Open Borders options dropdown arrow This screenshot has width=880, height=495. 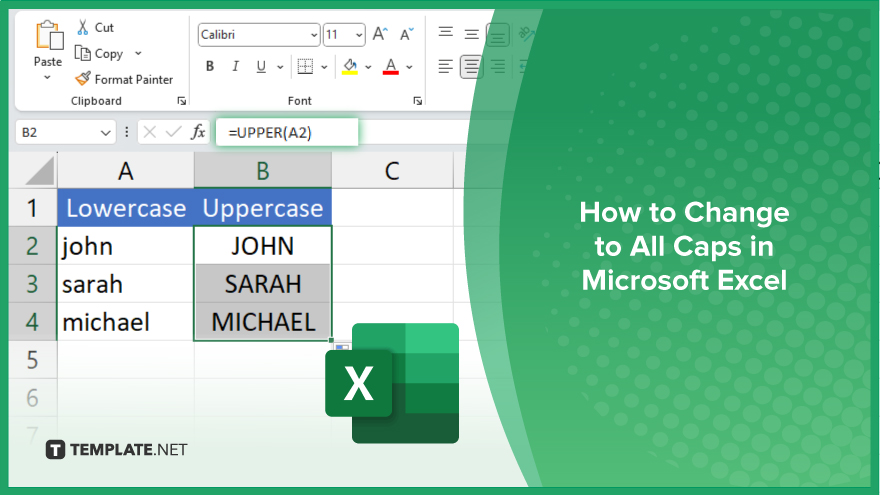[x=324, y=67]
